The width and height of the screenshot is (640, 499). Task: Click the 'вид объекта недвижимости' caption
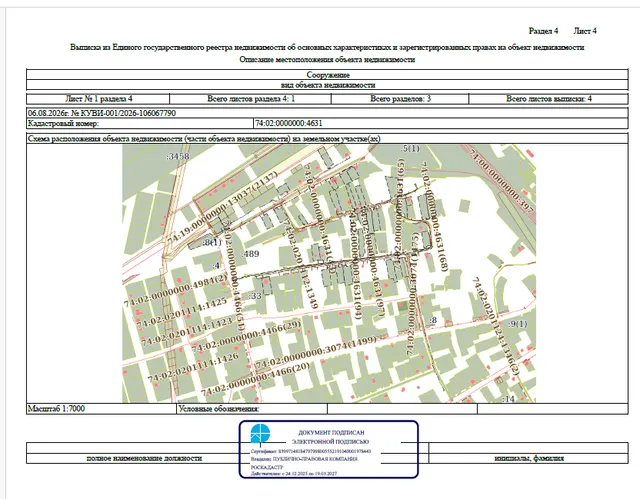328,85
